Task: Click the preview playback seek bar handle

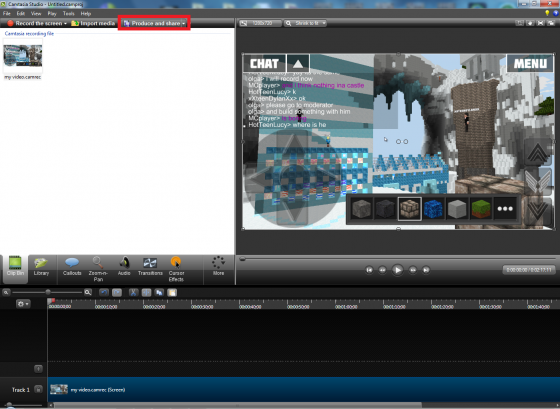Action: 242,259
